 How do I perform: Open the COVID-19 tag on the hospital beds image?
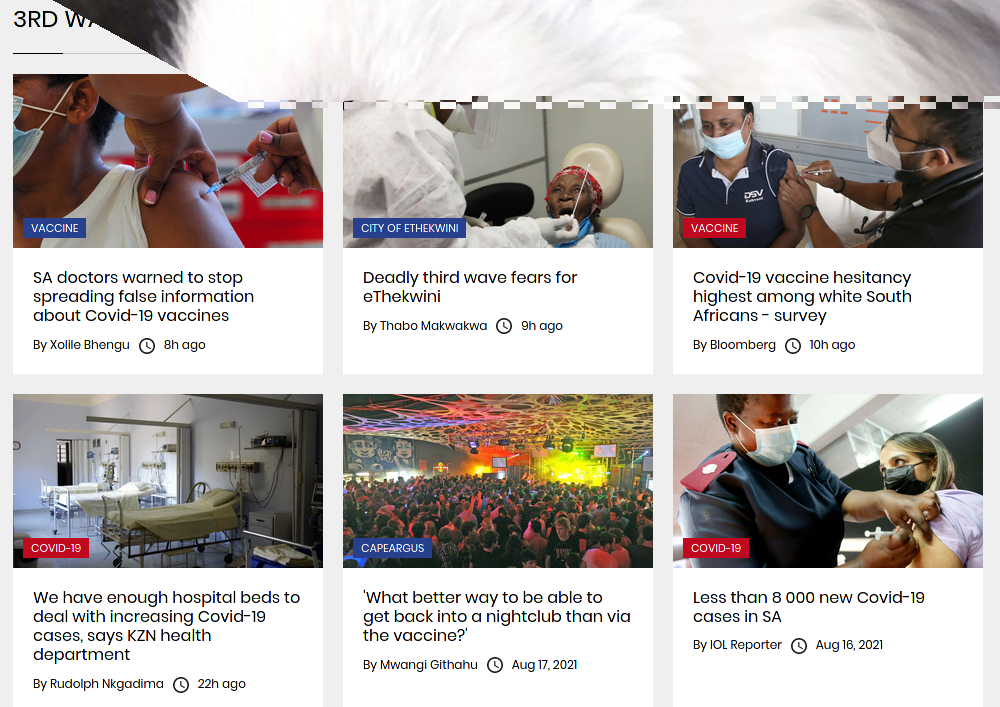click(56, 548)
